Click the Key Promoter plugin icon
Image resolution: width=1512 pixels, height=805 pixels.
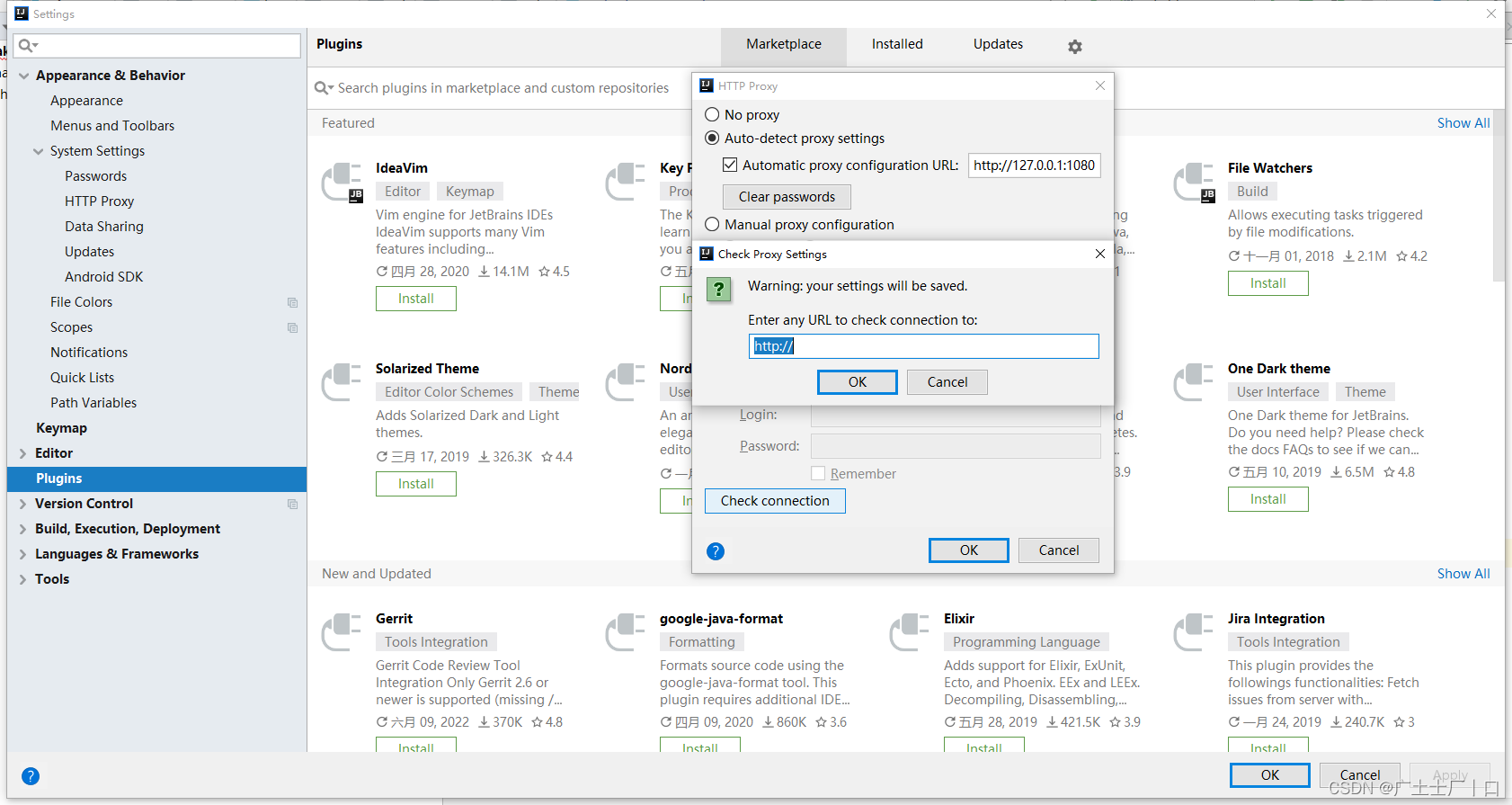tap(627, 183)
